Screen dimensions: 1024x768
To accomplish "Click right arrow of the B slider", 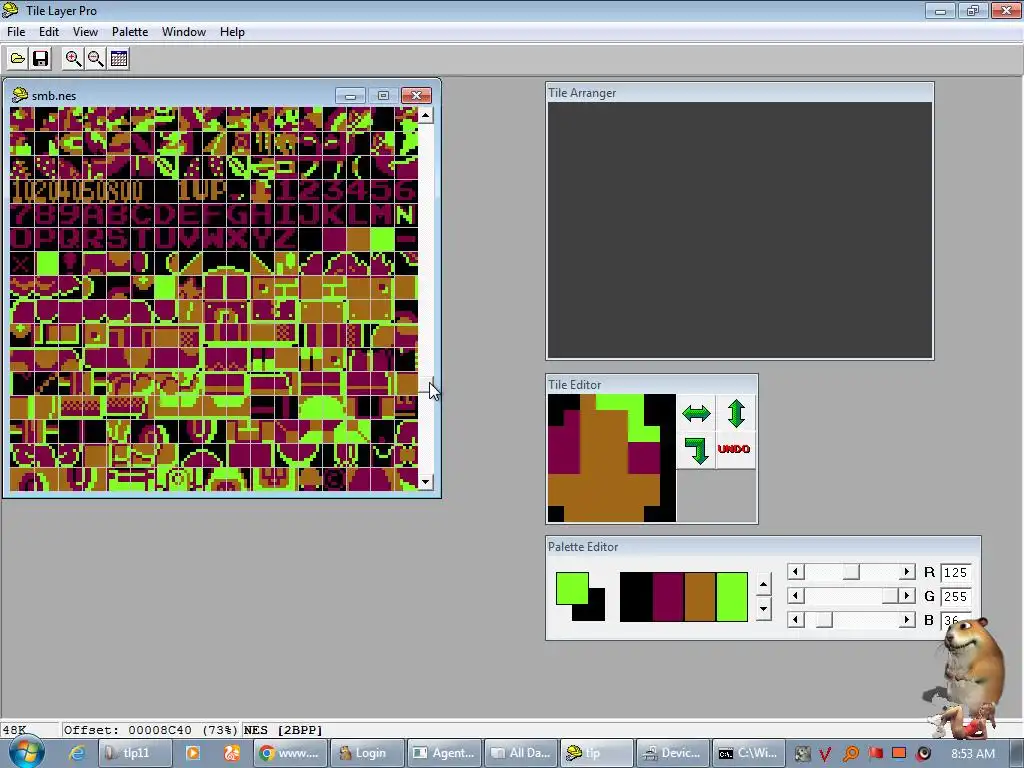I will pos(906,619).
